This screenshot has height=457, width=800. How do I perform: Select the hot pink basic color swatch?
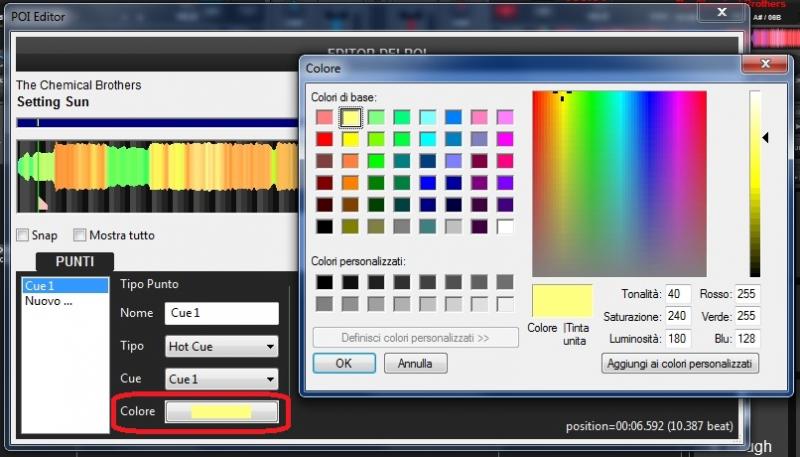tap(505, 161)
